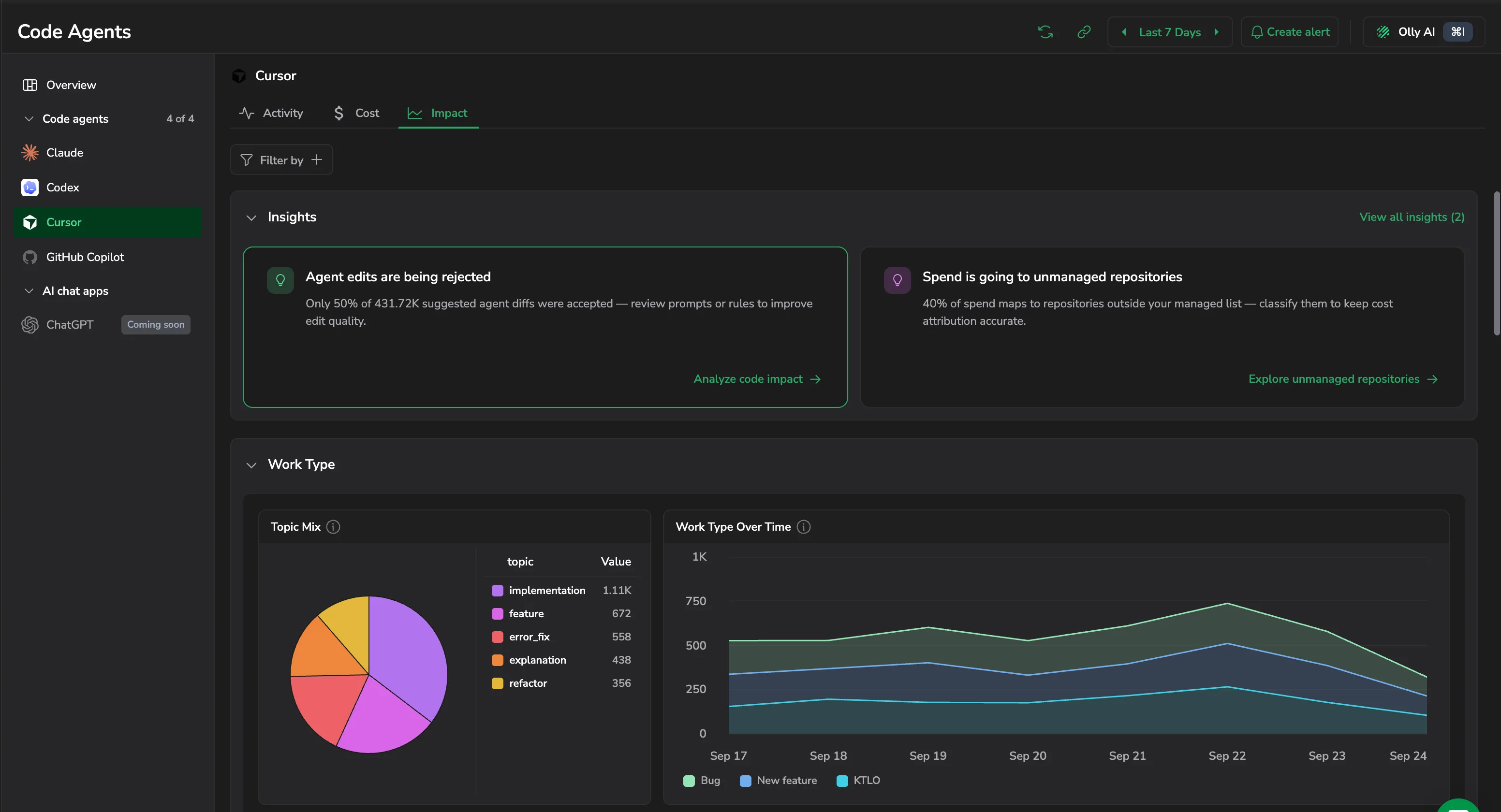Viewport: 1501px width, 812px height.
Task: Copy link using the chain icon
Action: pos(1084,32)
